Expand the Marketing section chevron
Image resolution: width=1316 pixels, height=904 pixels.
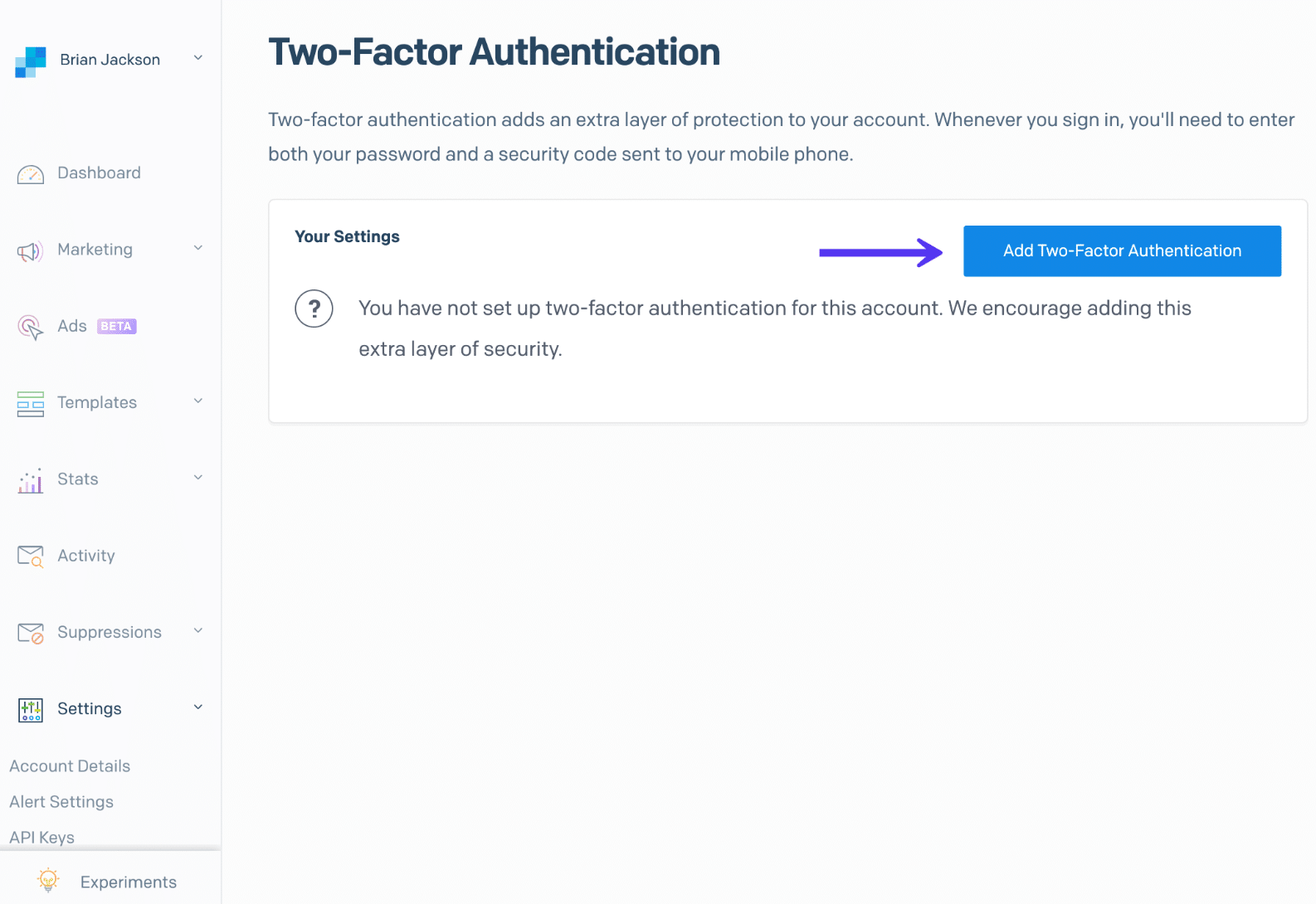197,248
